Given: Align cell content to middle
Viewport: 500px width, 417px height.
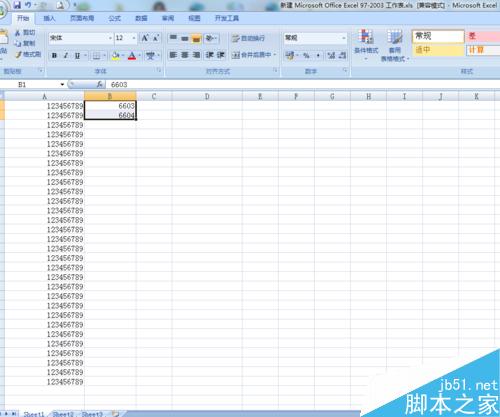Looking at the screenshot, I should pos(185,38).
